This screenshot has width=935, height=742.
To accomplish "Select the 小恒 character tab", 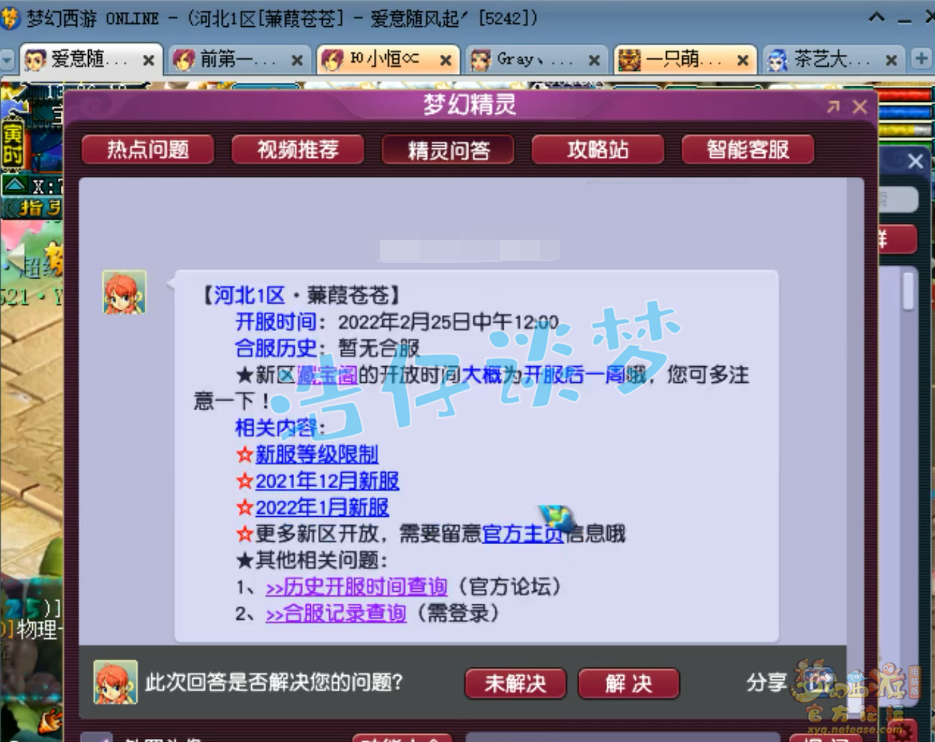I will (x=384, y=60).
